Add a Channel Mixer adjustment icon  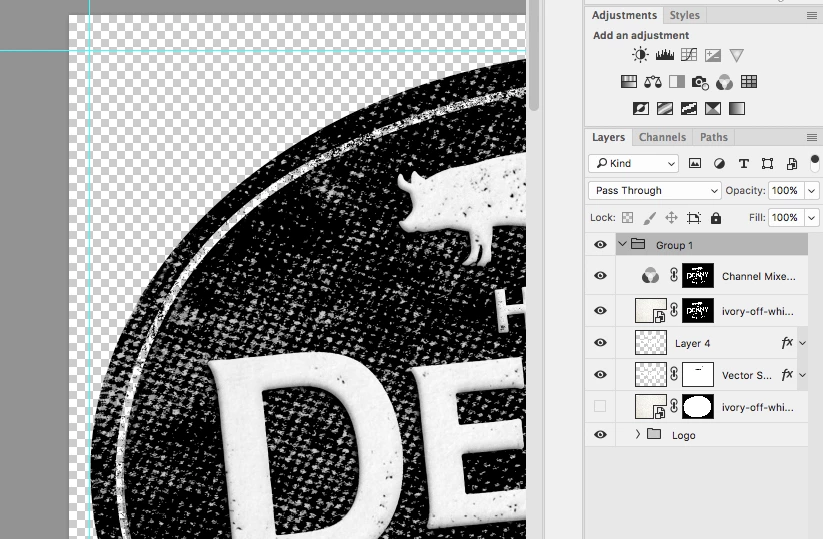coord(724,82)
